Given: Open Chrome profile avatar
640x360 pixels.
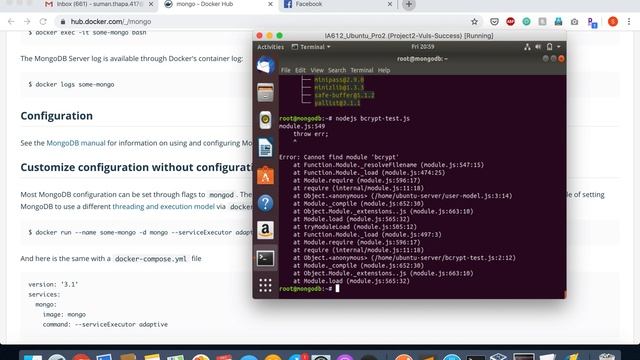Looking at the screenshot, I should tap(613, 22).
